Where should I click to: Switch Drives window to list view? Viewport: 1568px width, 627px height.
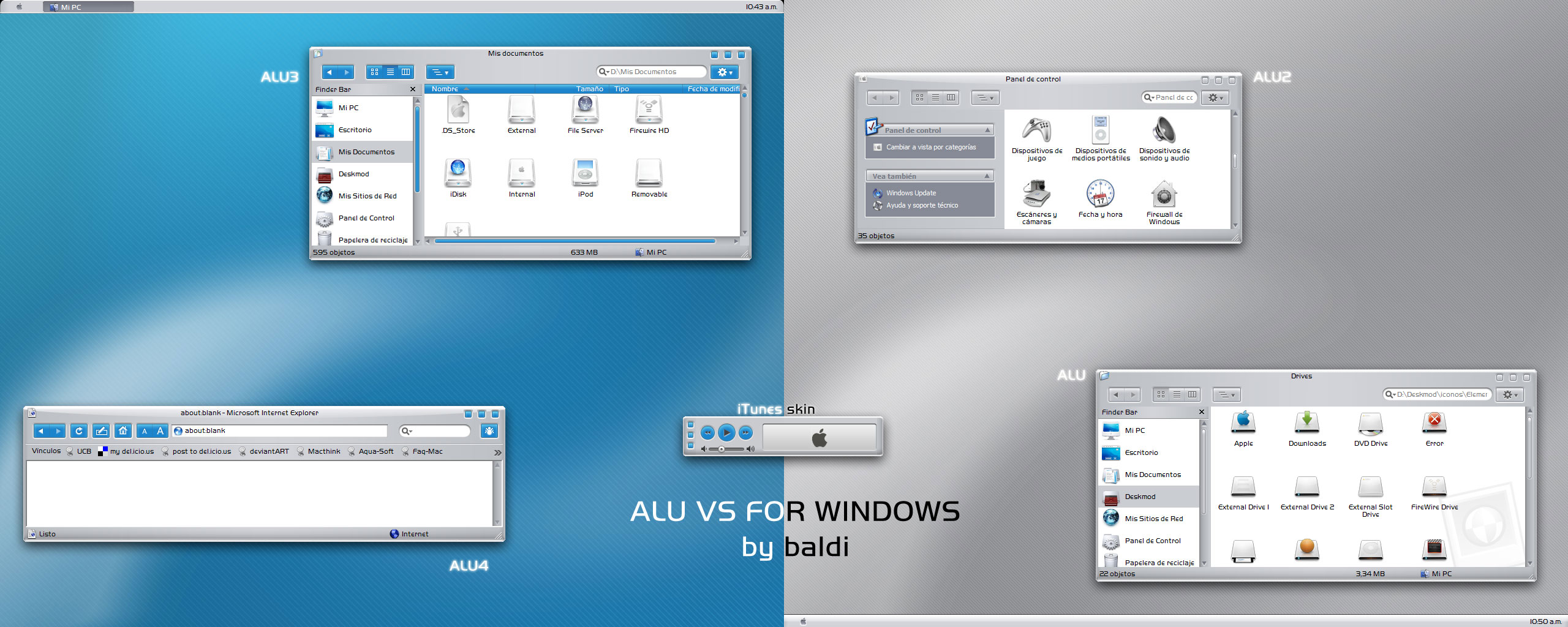pyautogui.click(x=1177, y=395)
